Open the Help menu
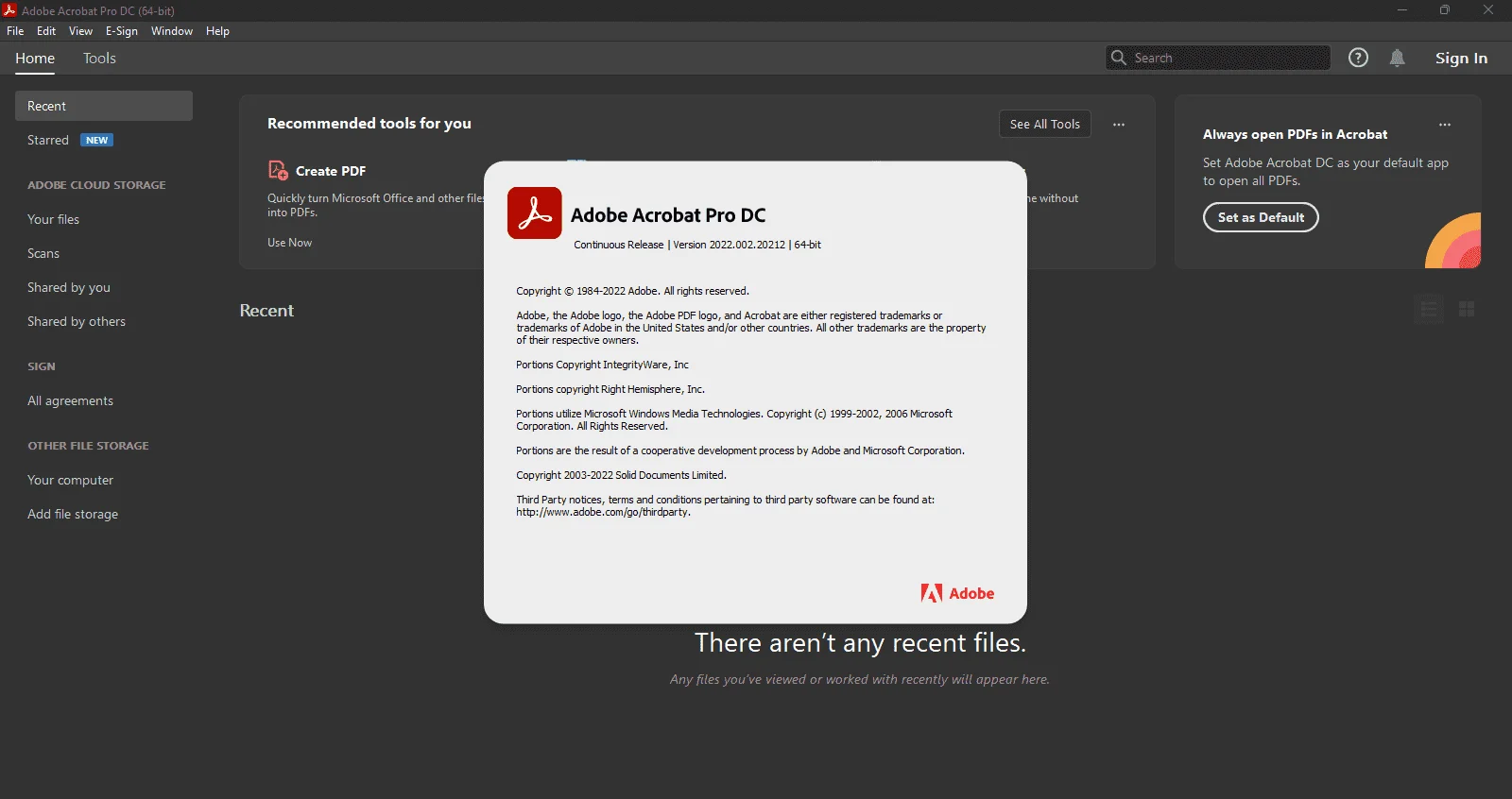 tap(218, 31)
